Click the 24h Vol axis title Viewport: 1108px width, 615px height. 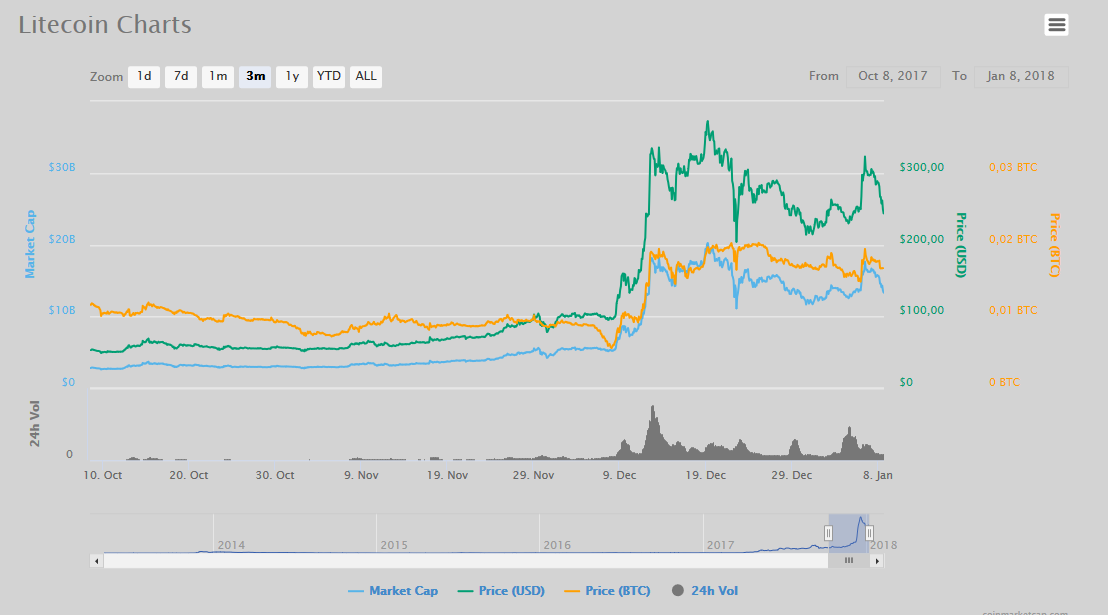click(x=35, y=423)
